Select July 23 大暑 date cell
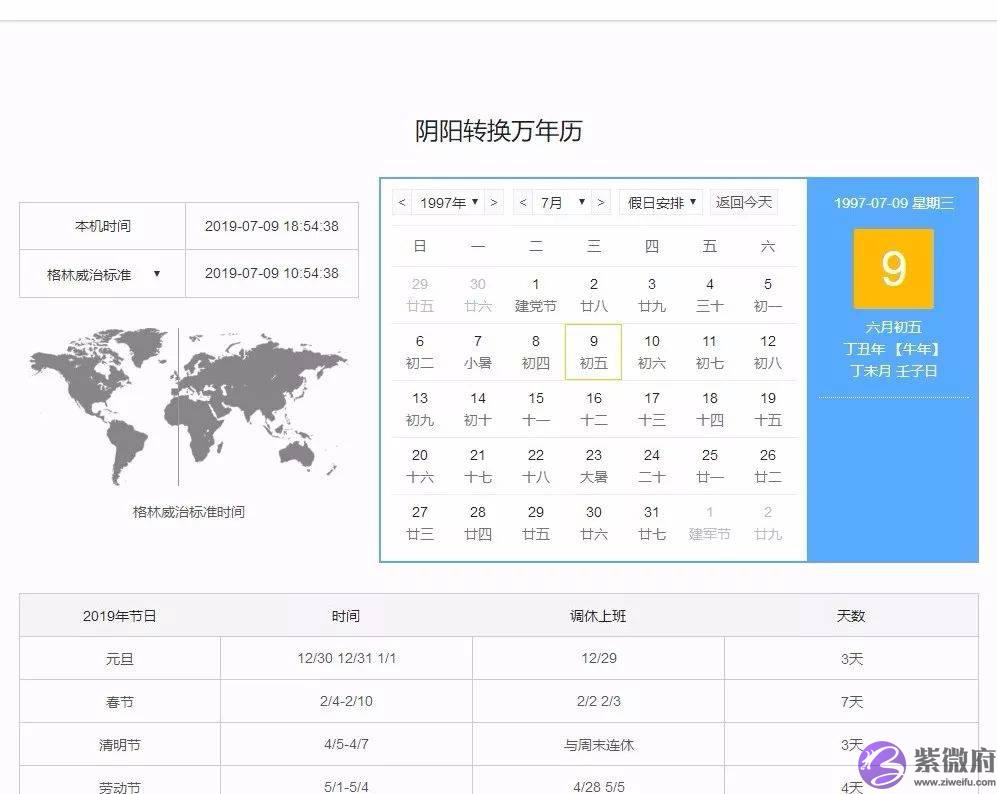This screenshot has width=997, height=794. point(593,466)
